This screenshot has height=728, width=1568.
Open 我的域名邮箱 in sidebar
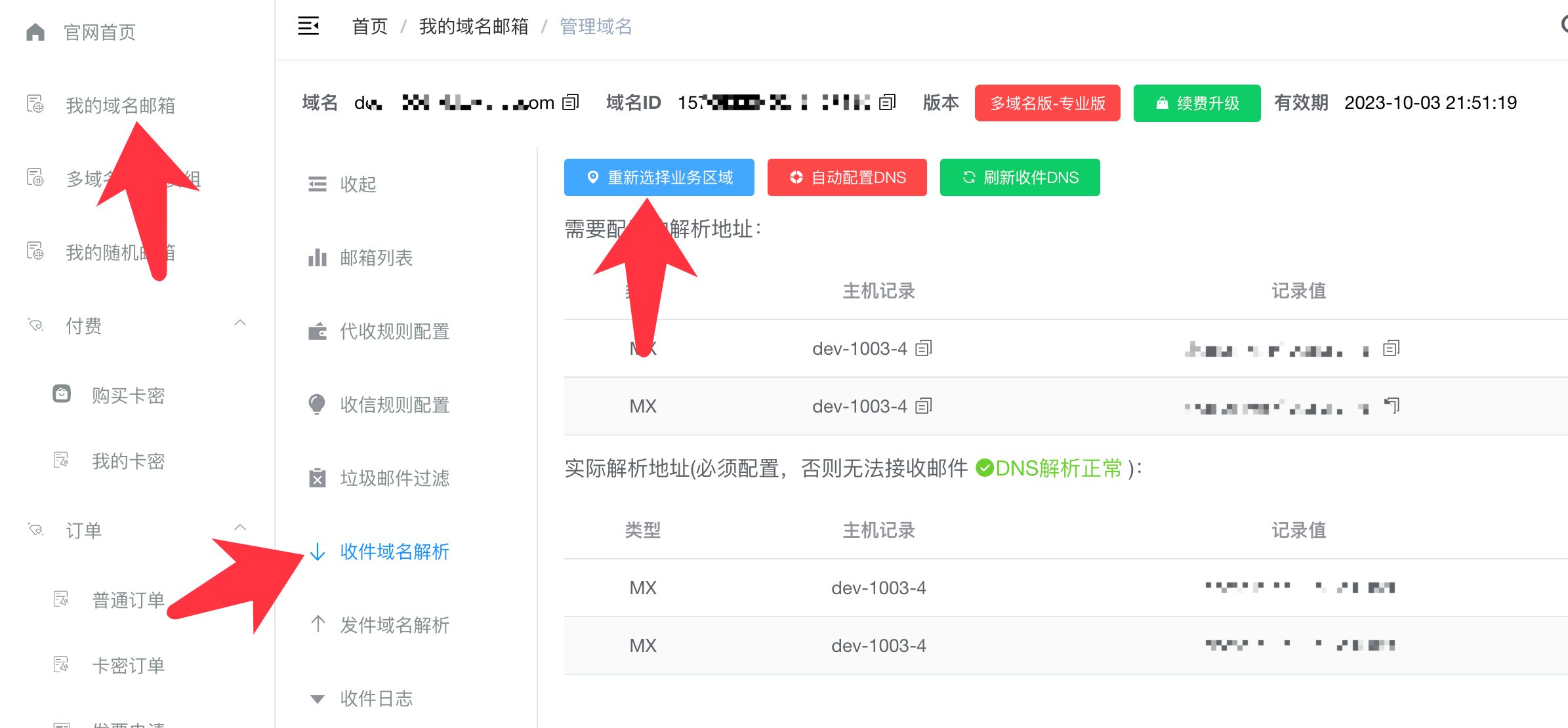(121, 106)
